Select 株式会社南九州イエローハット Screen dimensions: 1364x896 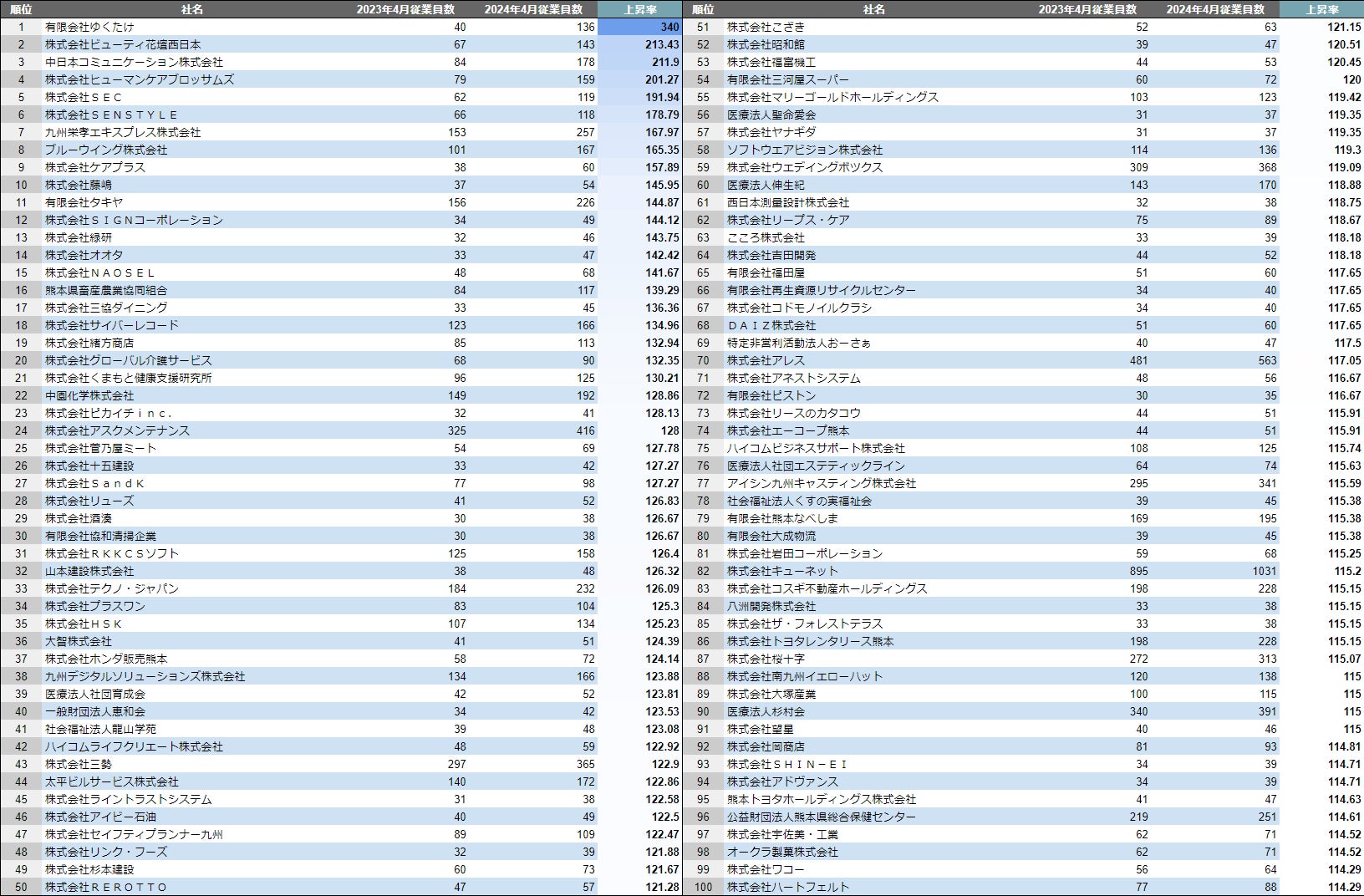pos(805,676)
